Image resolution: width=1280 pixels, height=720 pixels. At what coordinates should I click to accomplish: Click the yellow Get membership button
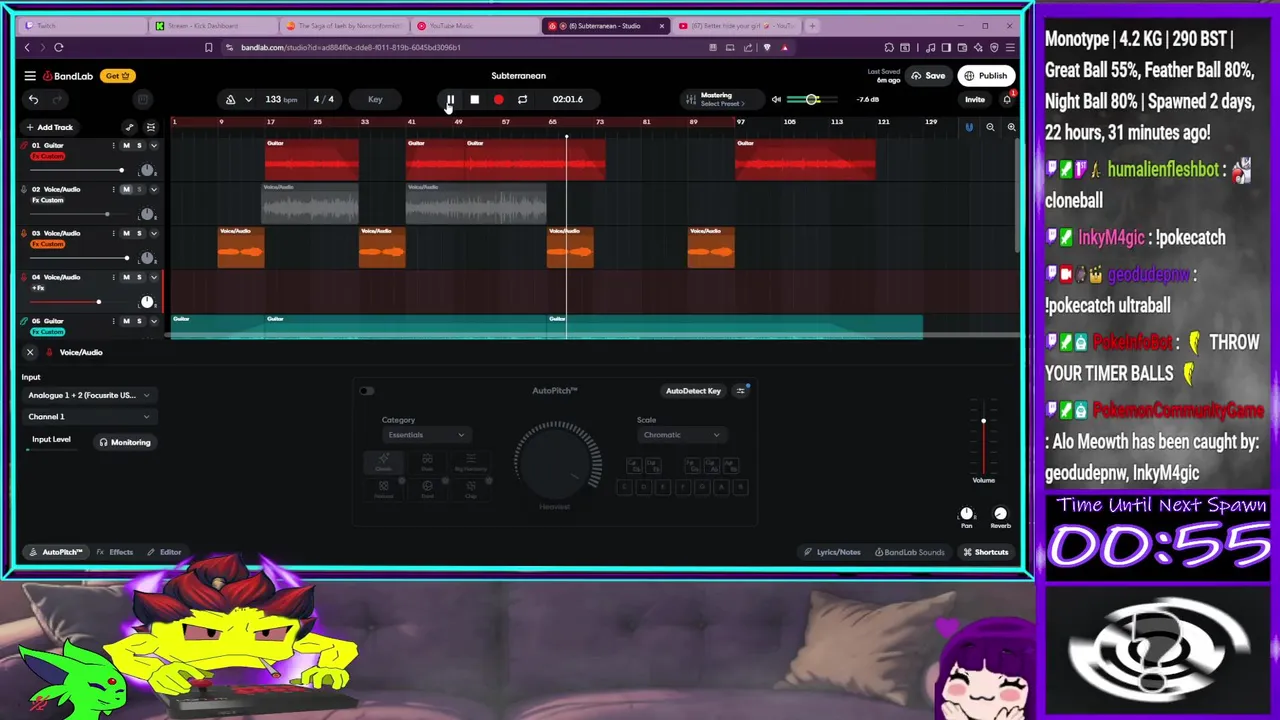[117, 76]
